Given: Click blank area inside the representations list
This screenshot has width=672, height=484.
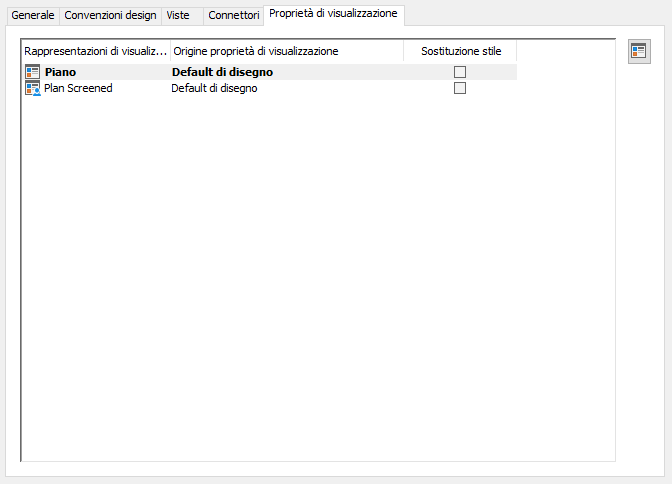Looking at the screenshot, I should pyautogui.click(x=300, y=280).
